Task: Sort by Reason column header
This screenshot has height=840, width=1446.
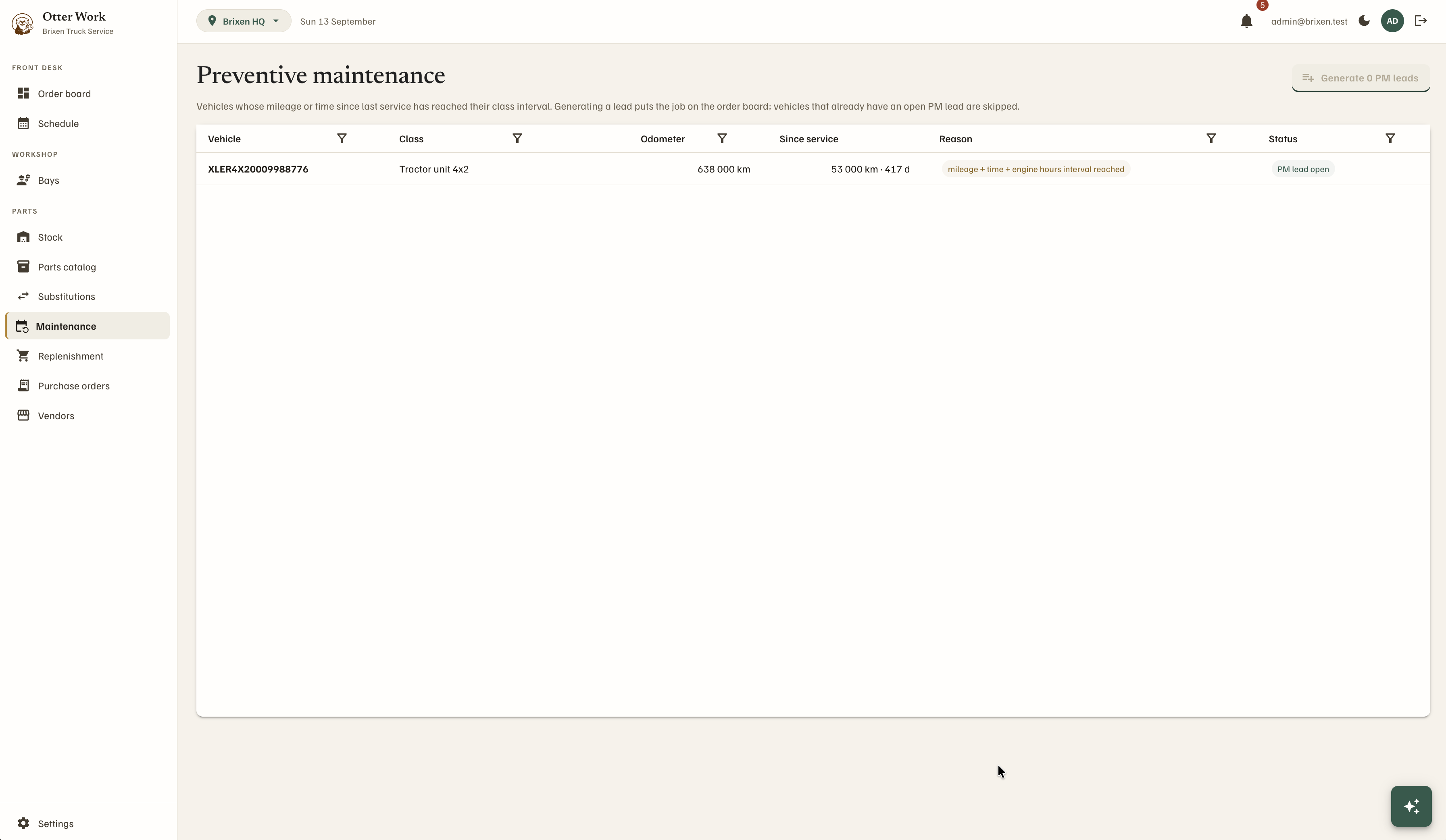Action: (955, 139)
